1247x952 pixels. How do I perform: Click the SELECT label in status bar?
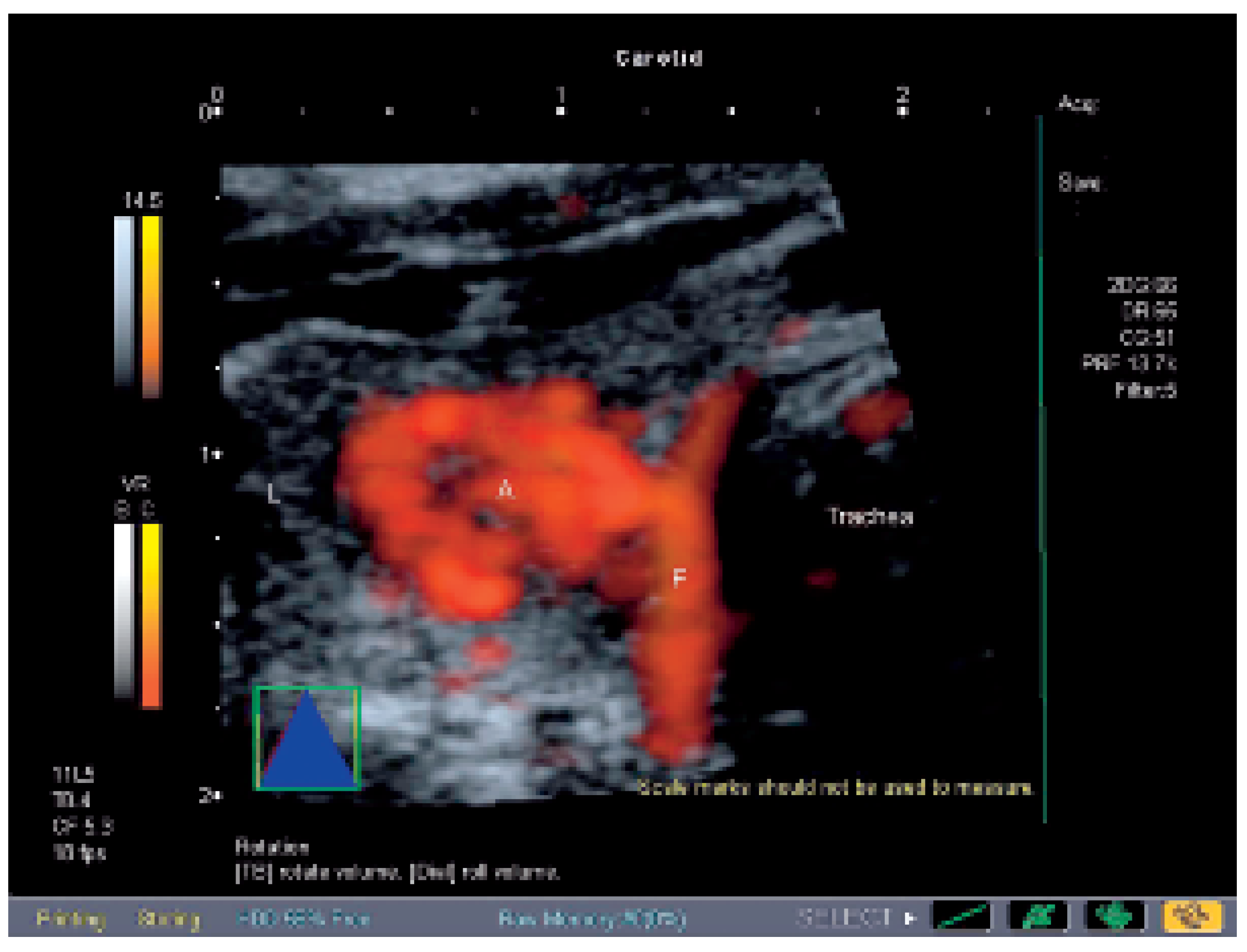pos(843,917)
